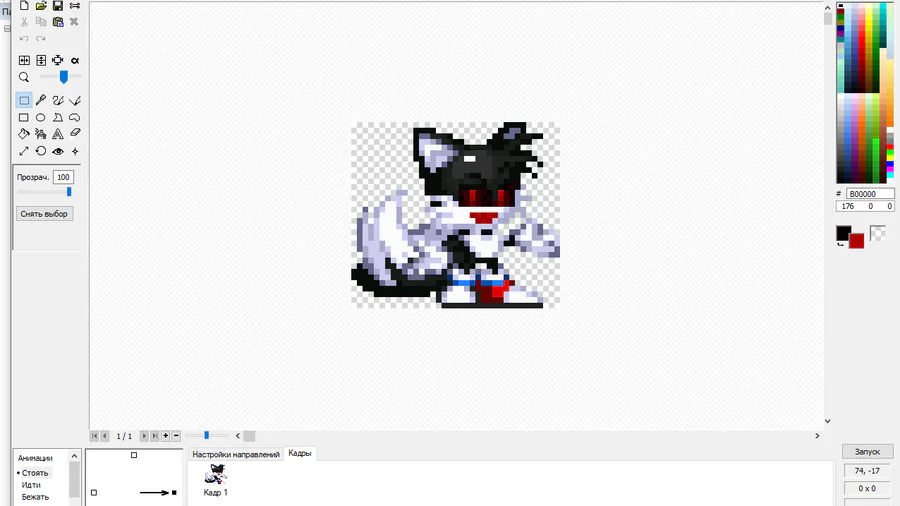
Task: Switch to 'Настройки направлений' tab
Action: tap(236, 454)
